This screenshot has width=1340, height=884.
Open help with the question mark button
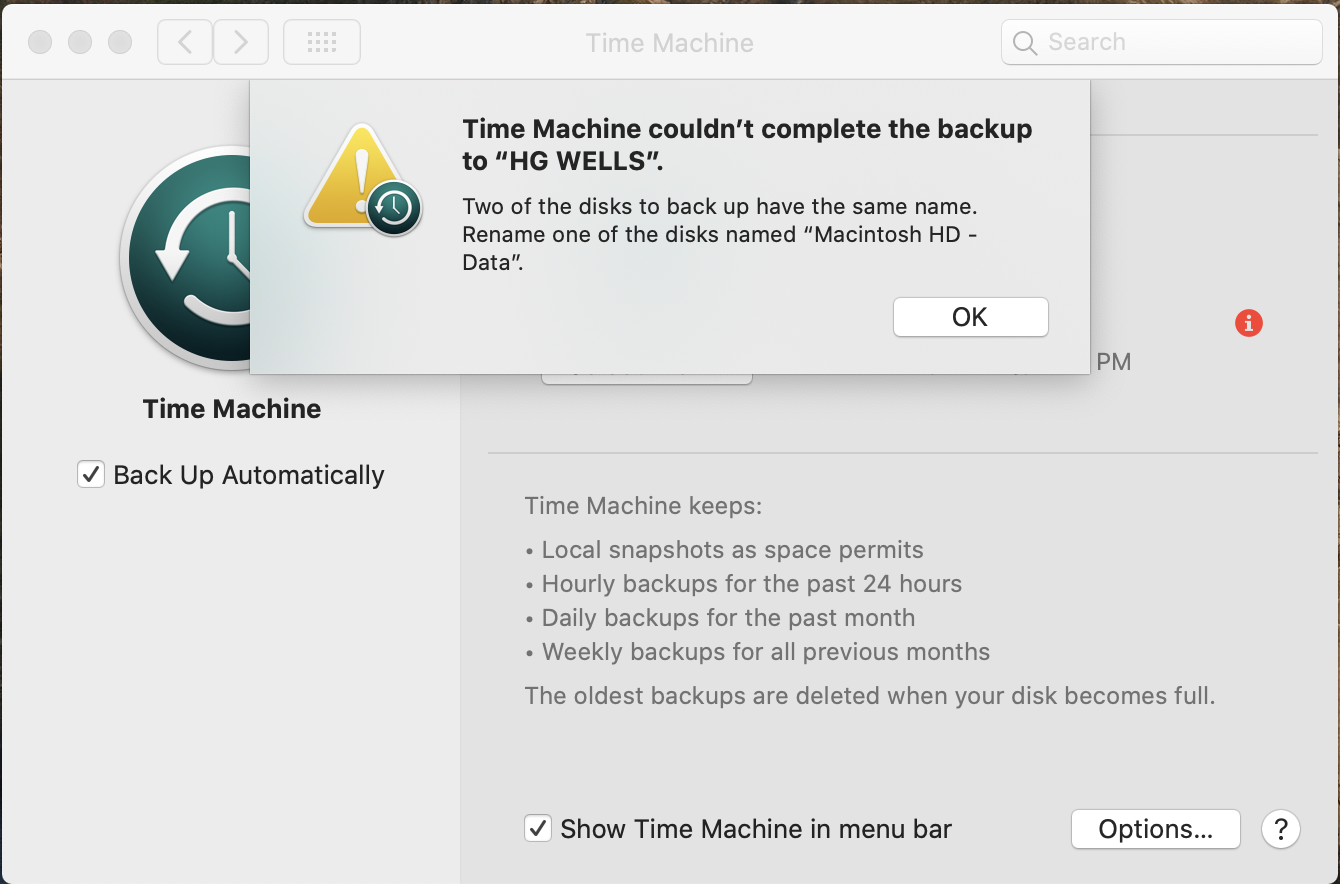1281,829
